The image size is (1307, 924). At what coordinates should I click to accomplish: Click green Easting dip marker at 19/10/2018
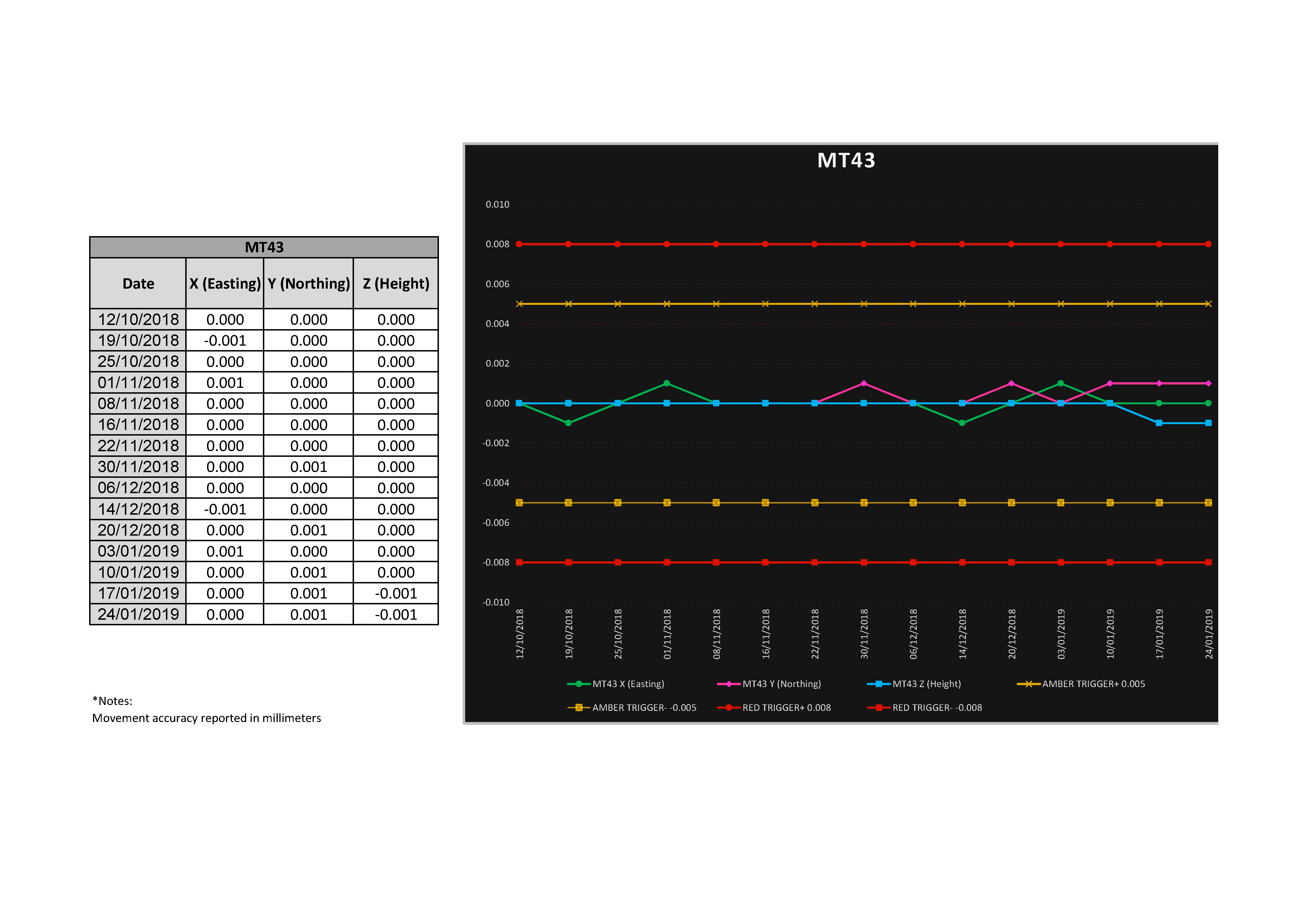click(568, 423)
